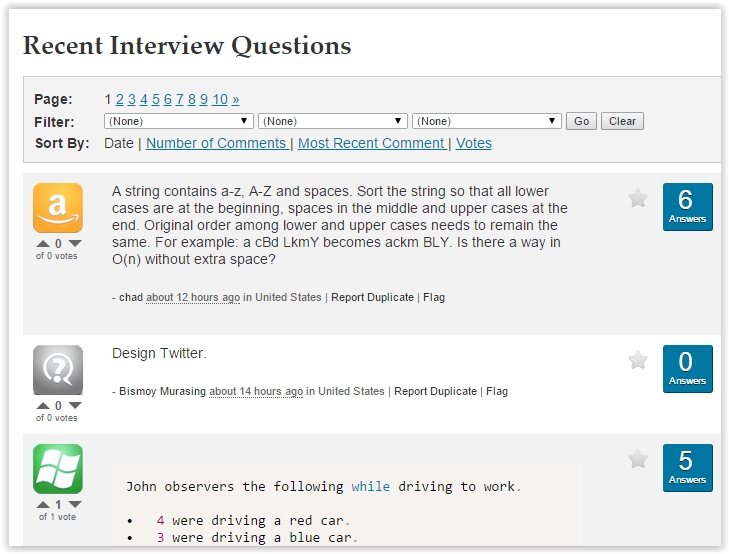
Task: Click the gray question-mark company icon
Action: pyautogui.click(x=58, y=370)
